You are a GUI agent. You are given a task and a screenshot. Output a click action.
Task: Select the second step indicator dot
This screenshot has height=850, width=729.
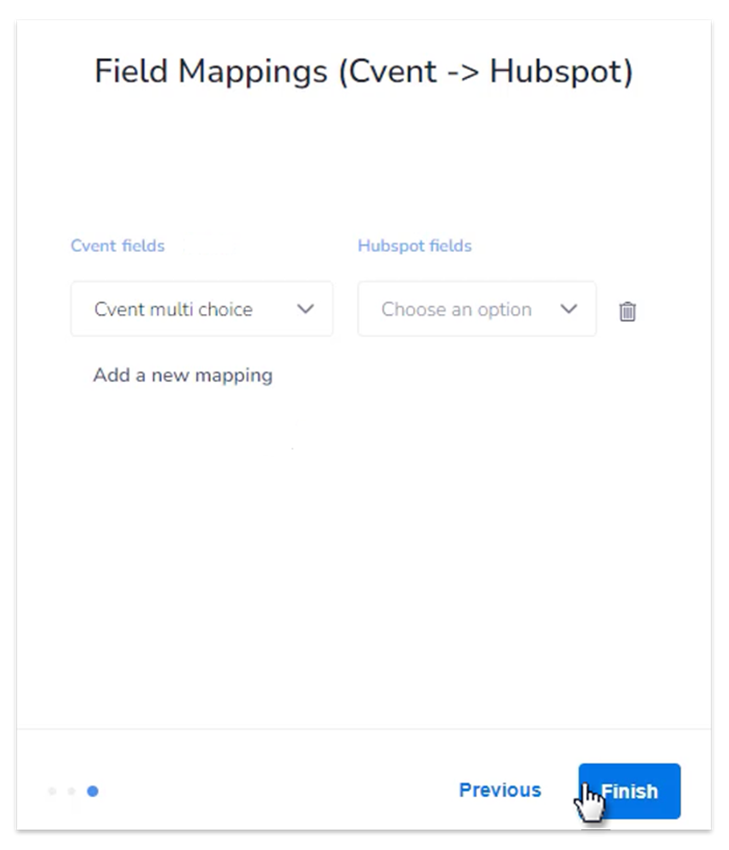pyautogui.click(x=72, y=791)
